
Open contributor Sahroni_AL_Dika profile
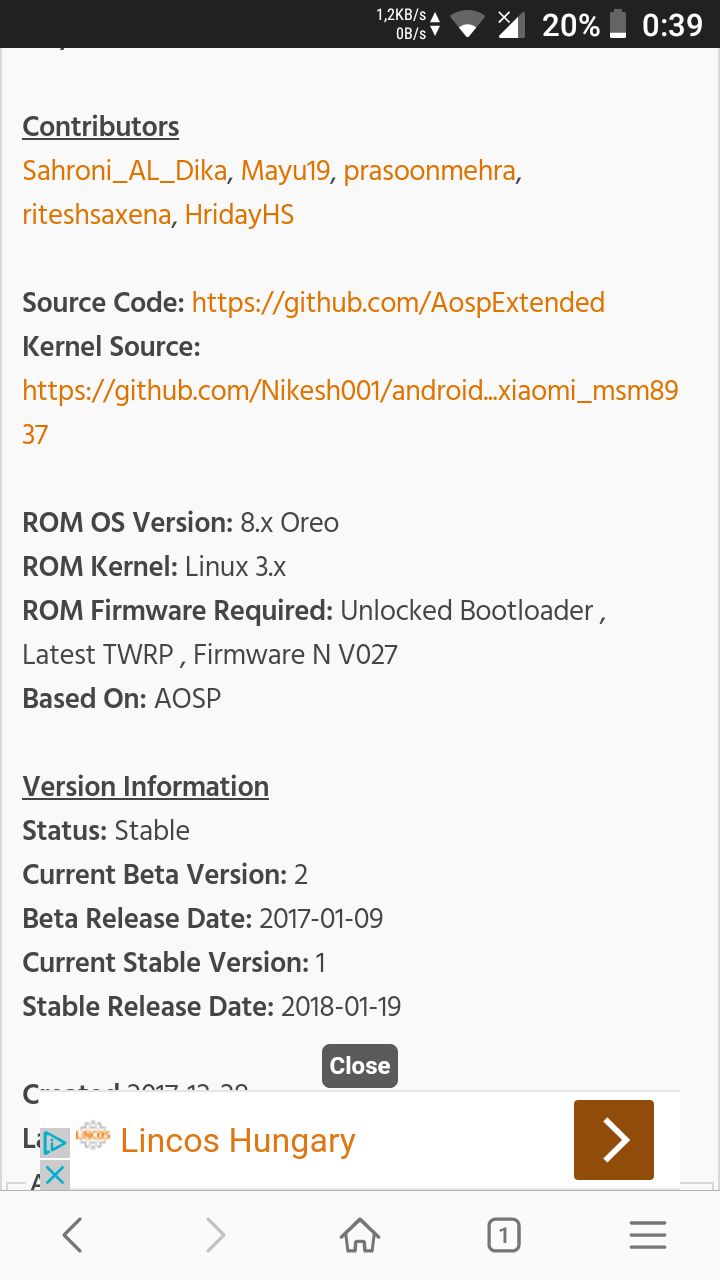tap(125, 171)
